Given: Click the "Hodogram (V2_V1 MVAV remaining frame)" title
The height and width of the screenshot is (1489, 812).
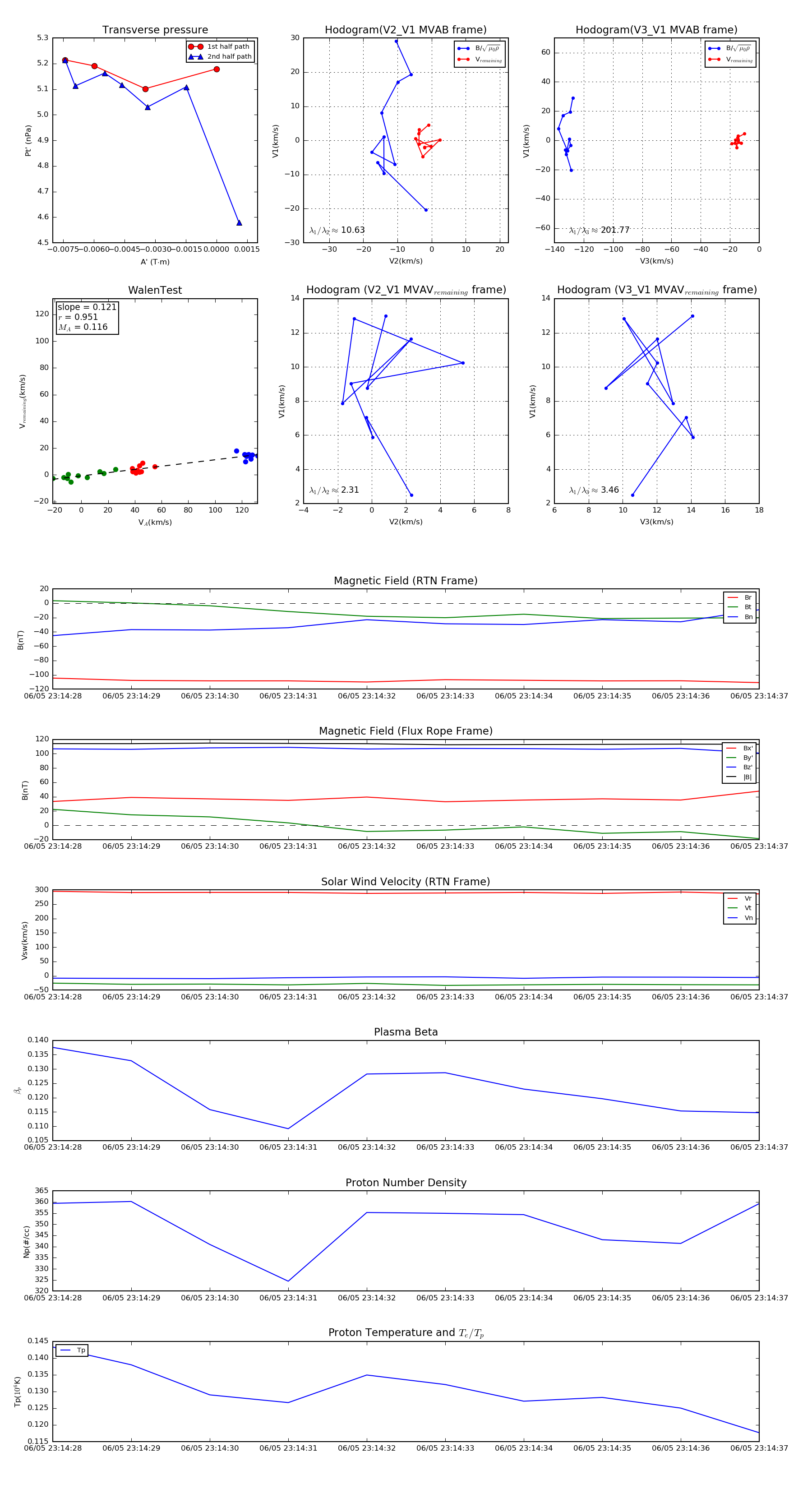Looking at the screenshot, I should 406,290.
